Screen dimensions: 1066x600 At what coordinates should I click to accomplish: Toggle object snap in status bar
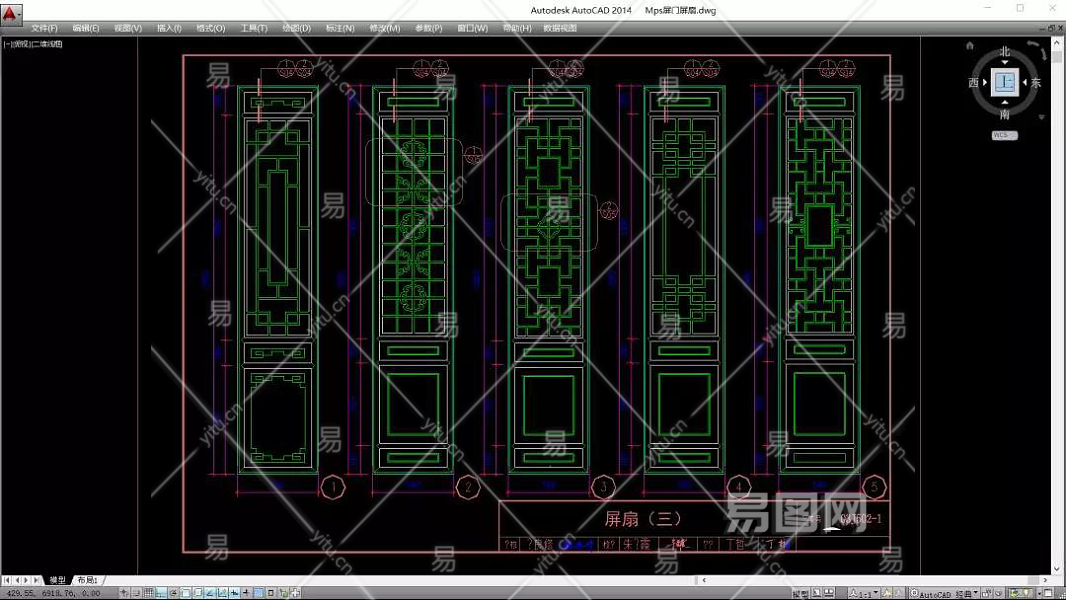point(186,593)
